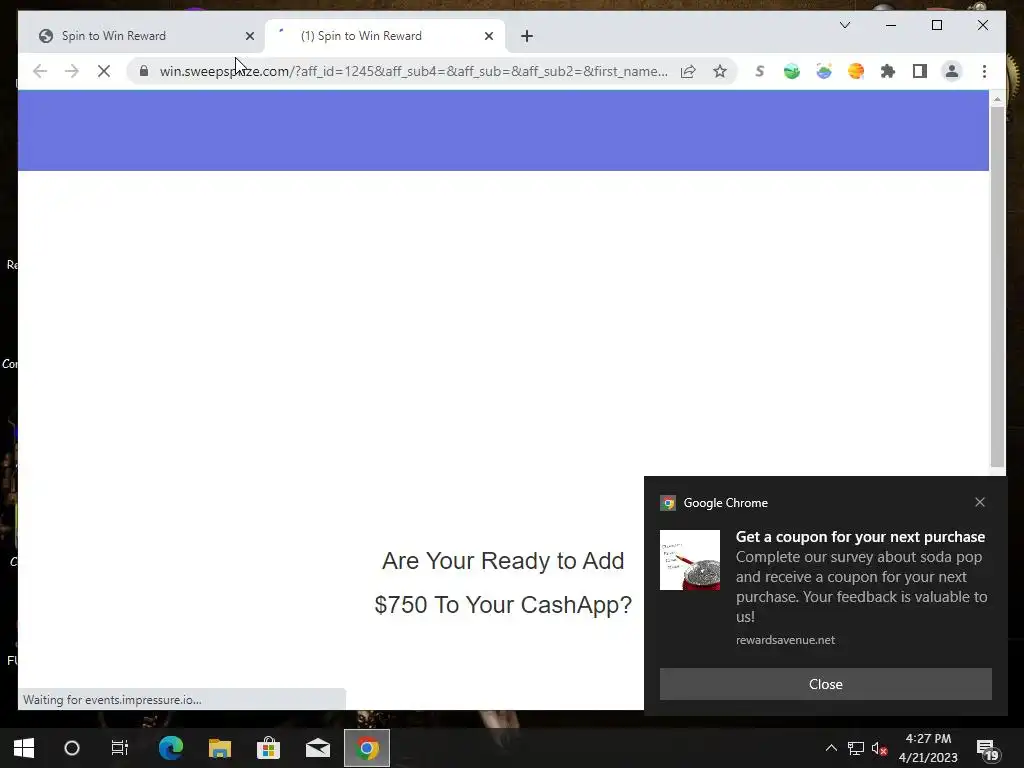Viewport: 1024px width, 768px height.
Task: Open the blue globe extension icon
Action: click(x=824, y=71)
